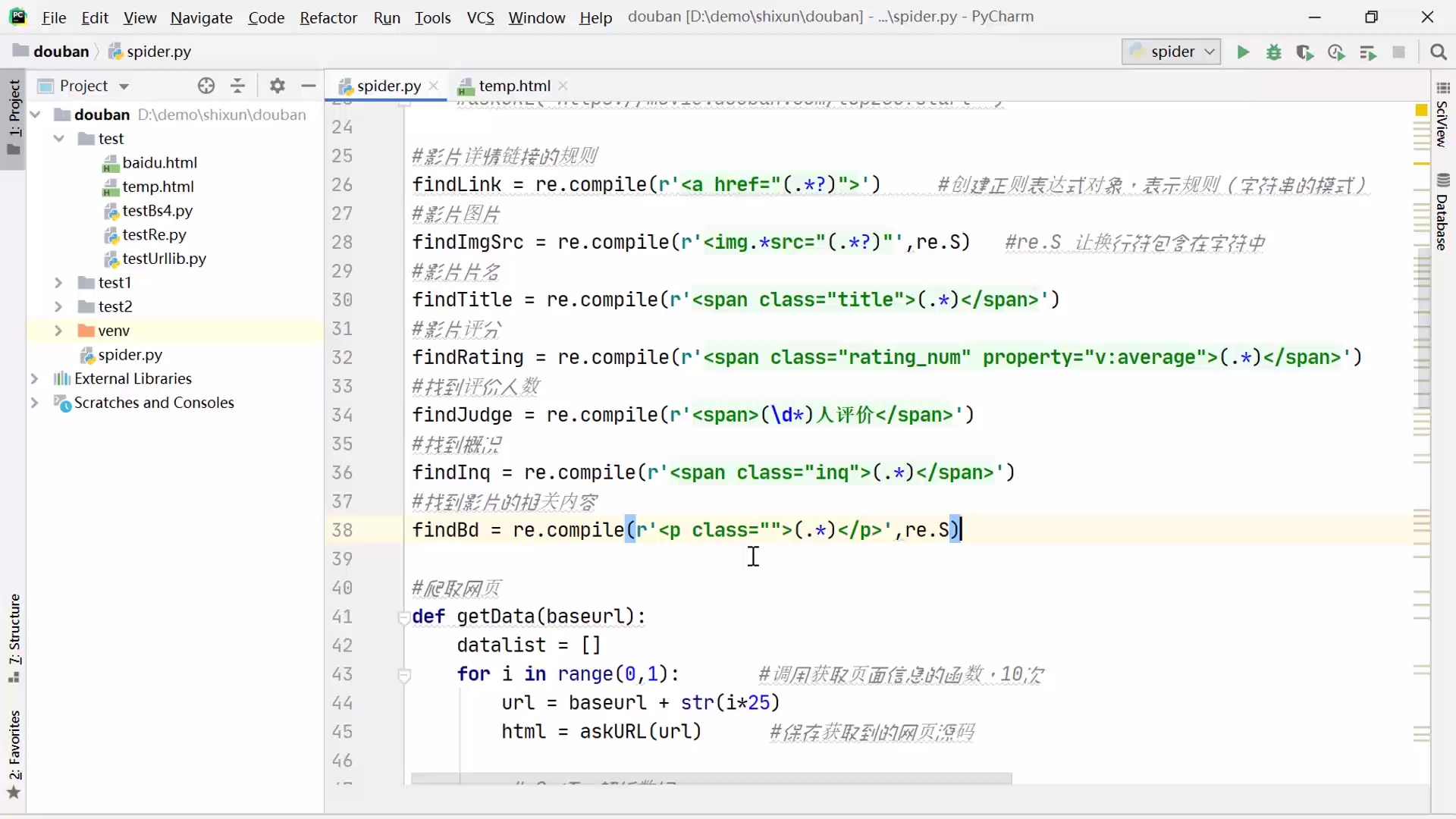Expand External Libraries node
The image size is (1456, 819).
click(x=35, y=378)
